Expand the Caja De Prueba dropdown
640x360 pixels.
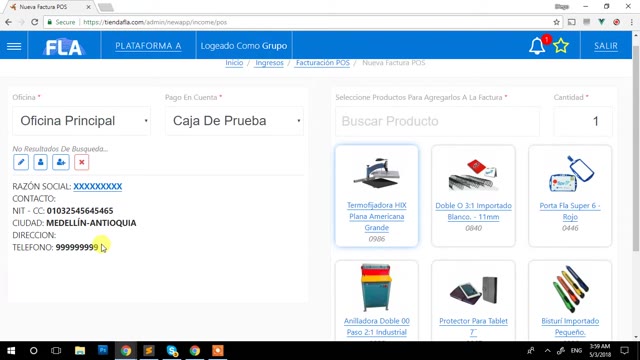point(234,121)
